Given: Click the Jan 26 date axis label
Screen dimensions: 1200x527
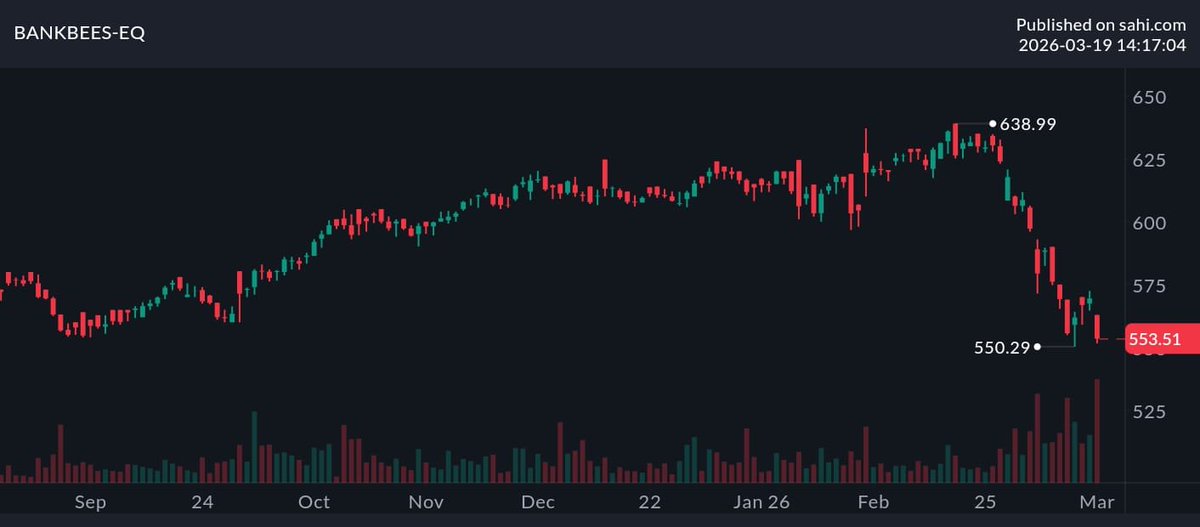Looking at the screenshot, I should coord(762,501).
